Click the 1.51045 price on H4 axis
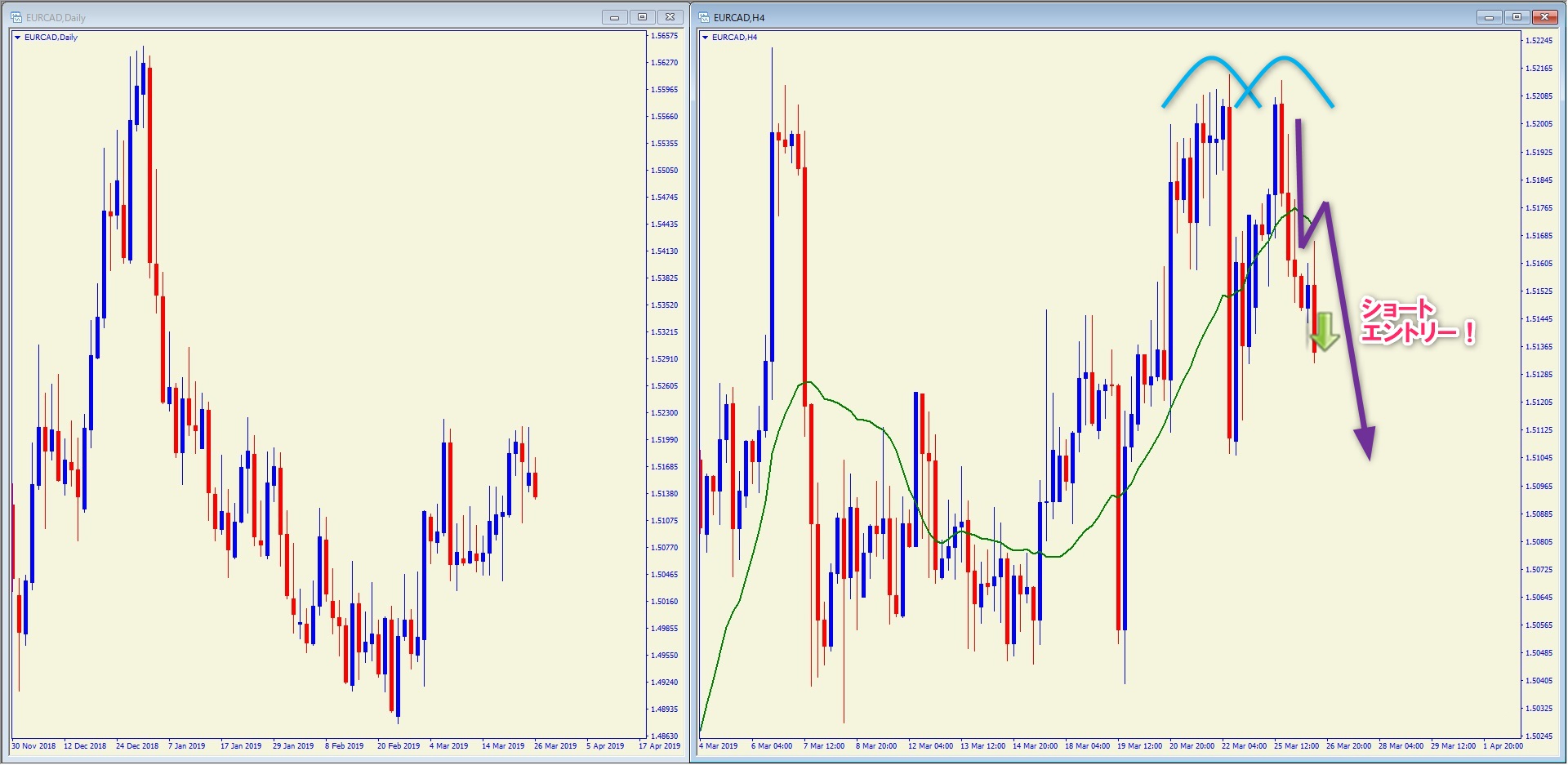Image resolution: width=1568 pixels, height=765 pixels. point(1539,458)
